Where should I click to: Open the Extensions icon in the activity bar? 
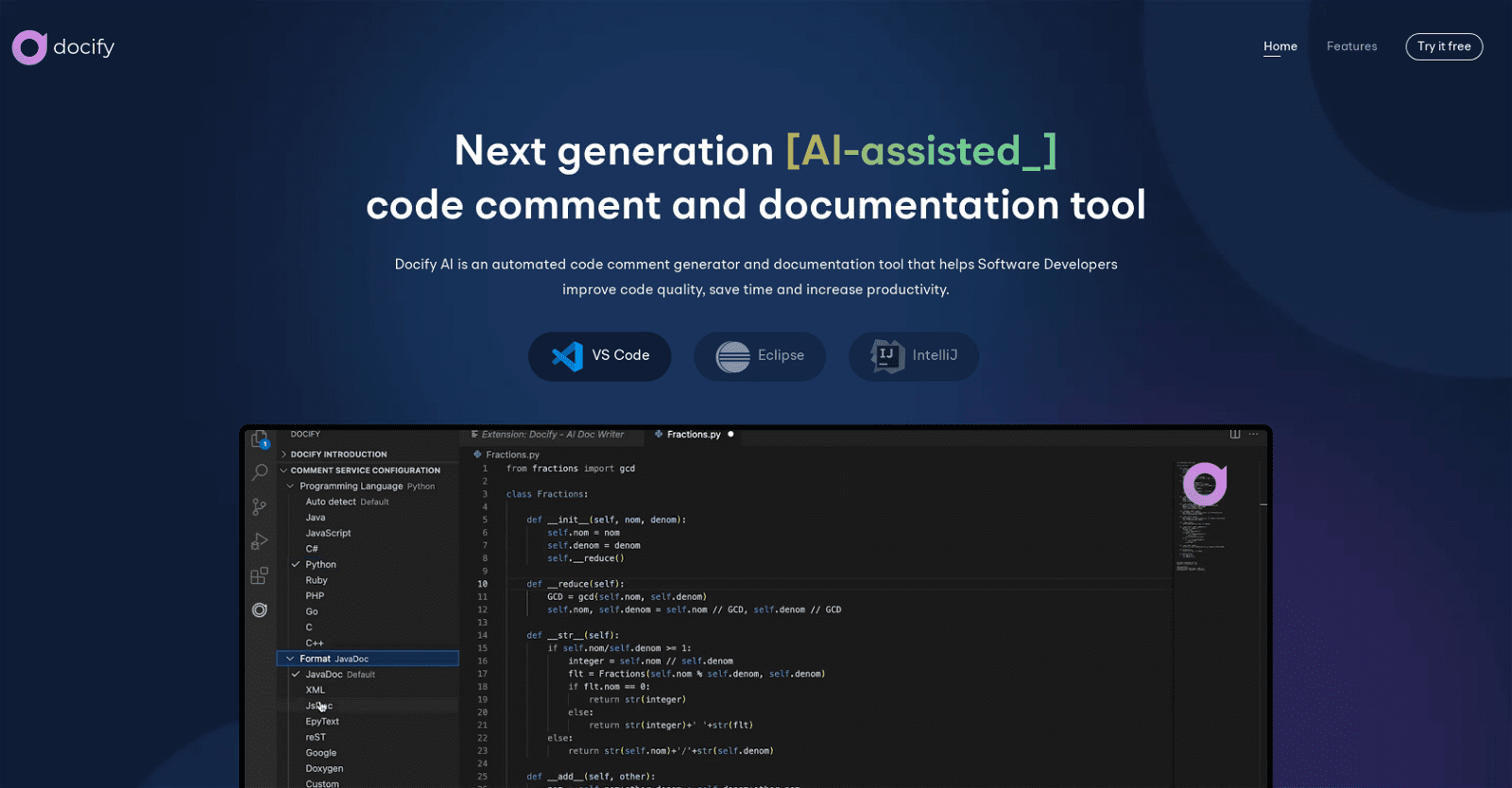click(259, 575)
